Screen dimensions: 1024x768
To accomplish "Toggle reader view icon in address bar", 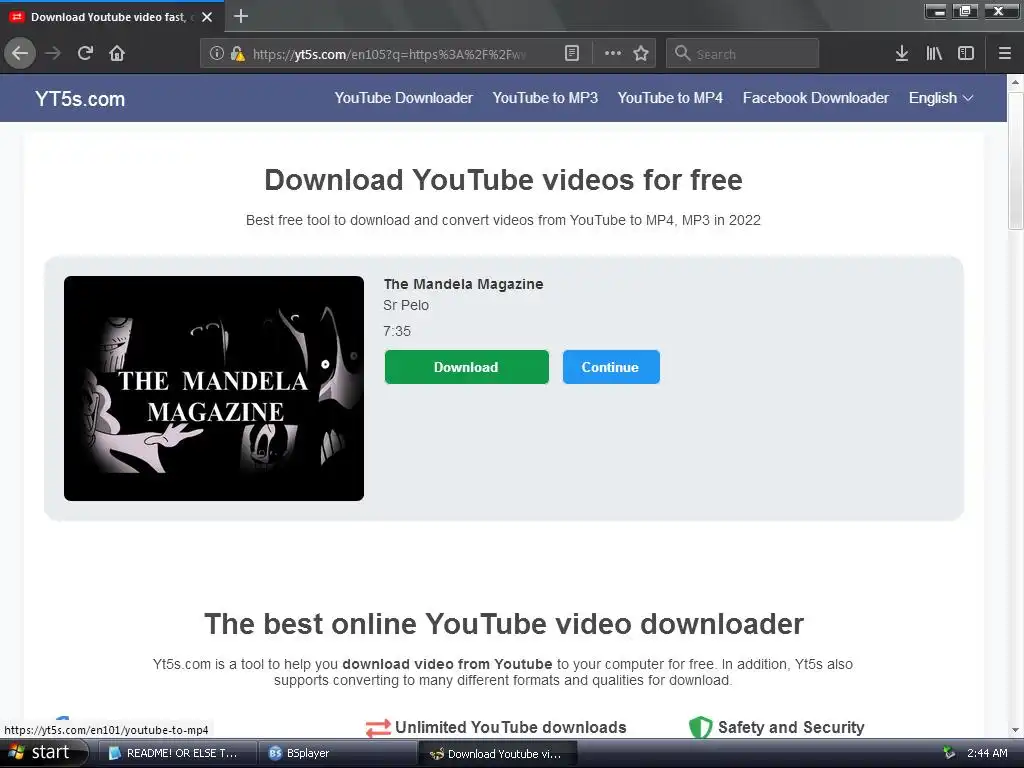I will 571,54.
